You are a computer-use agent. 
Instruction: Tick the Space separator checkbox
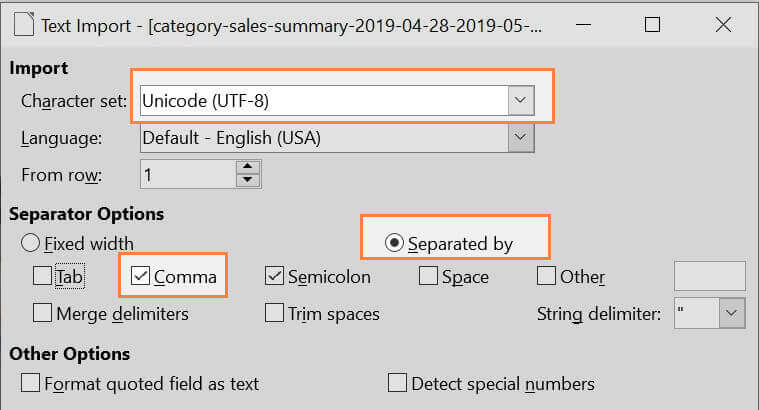429,276
